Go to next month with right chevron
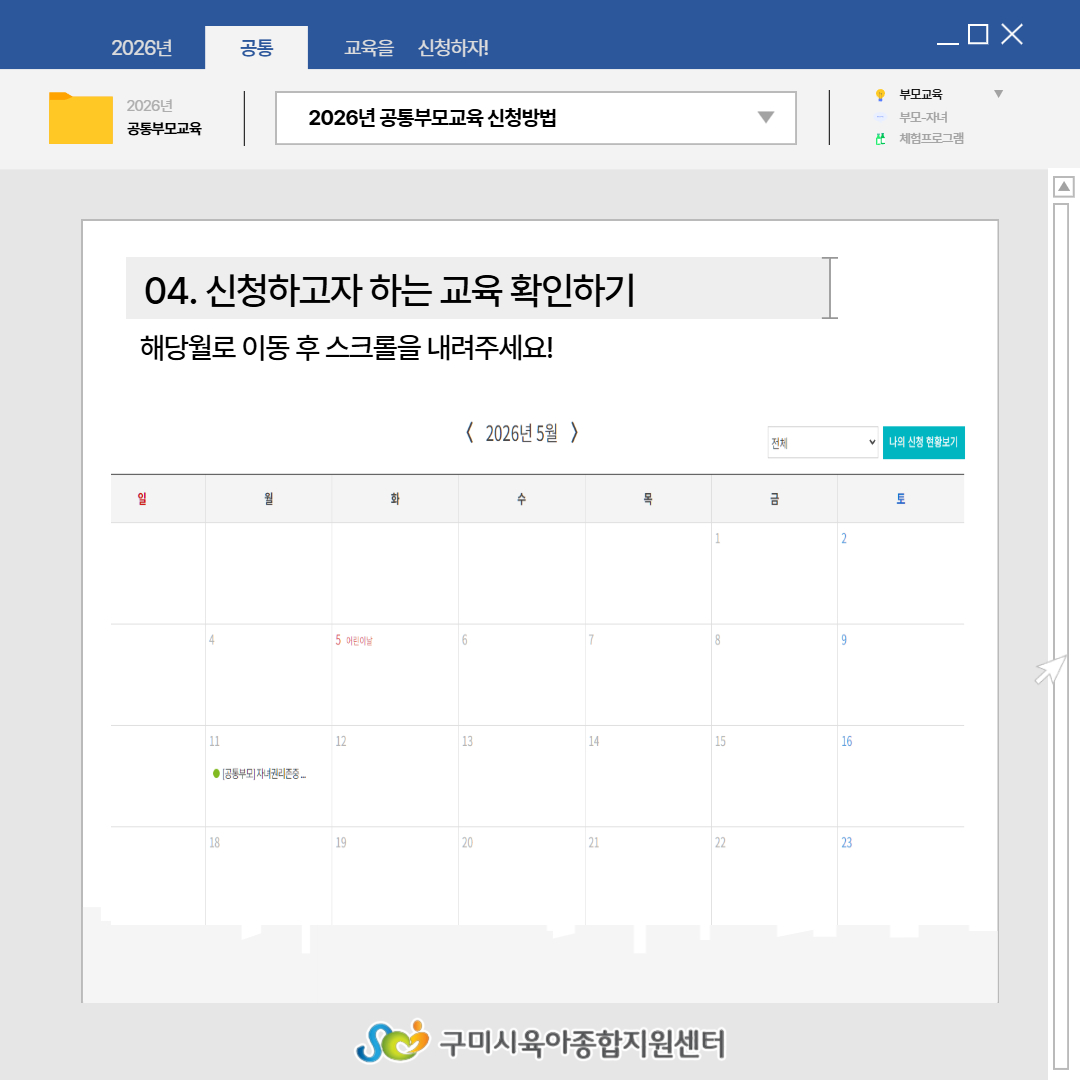Viewport: 1080px width, 1080px height. click(x=574, y=433)
